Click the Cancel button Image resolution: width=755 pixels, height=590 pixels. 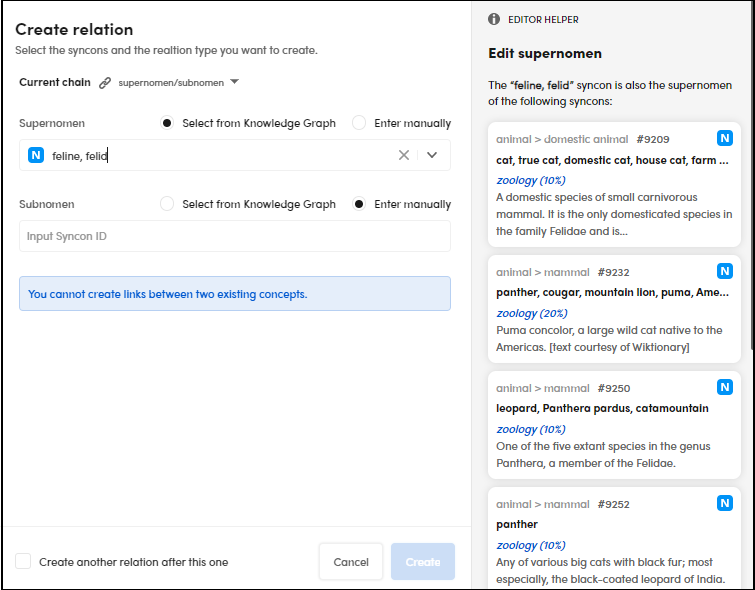pyautogui.click(x=351, y=562)
